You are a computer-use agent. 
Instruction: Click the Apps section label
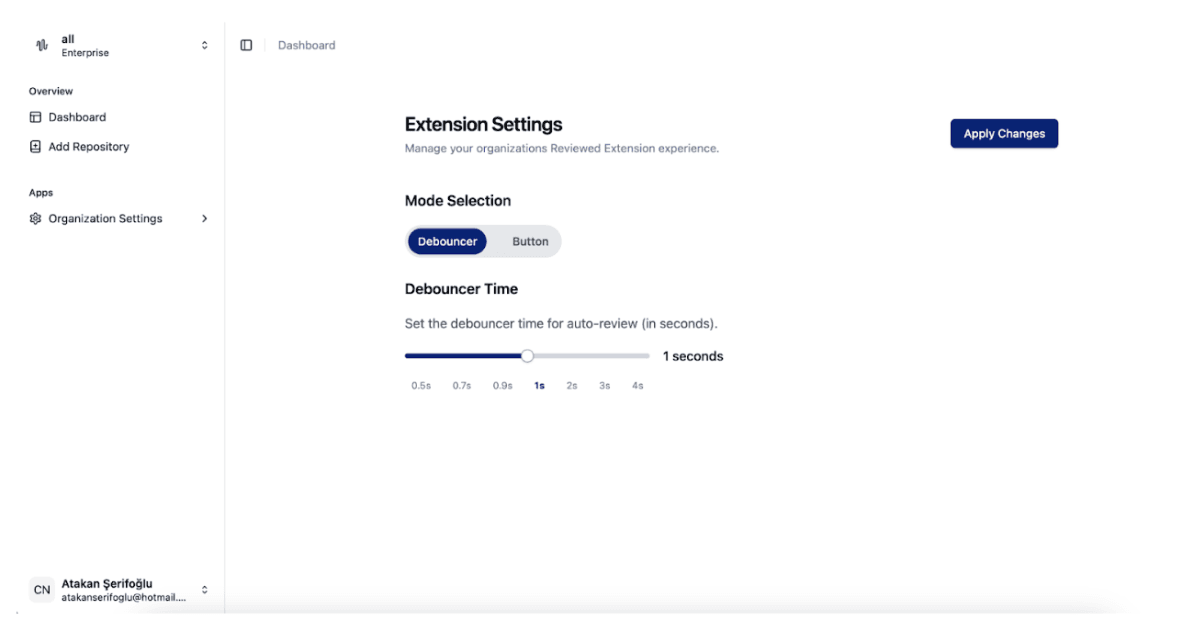tap(41, 193)
